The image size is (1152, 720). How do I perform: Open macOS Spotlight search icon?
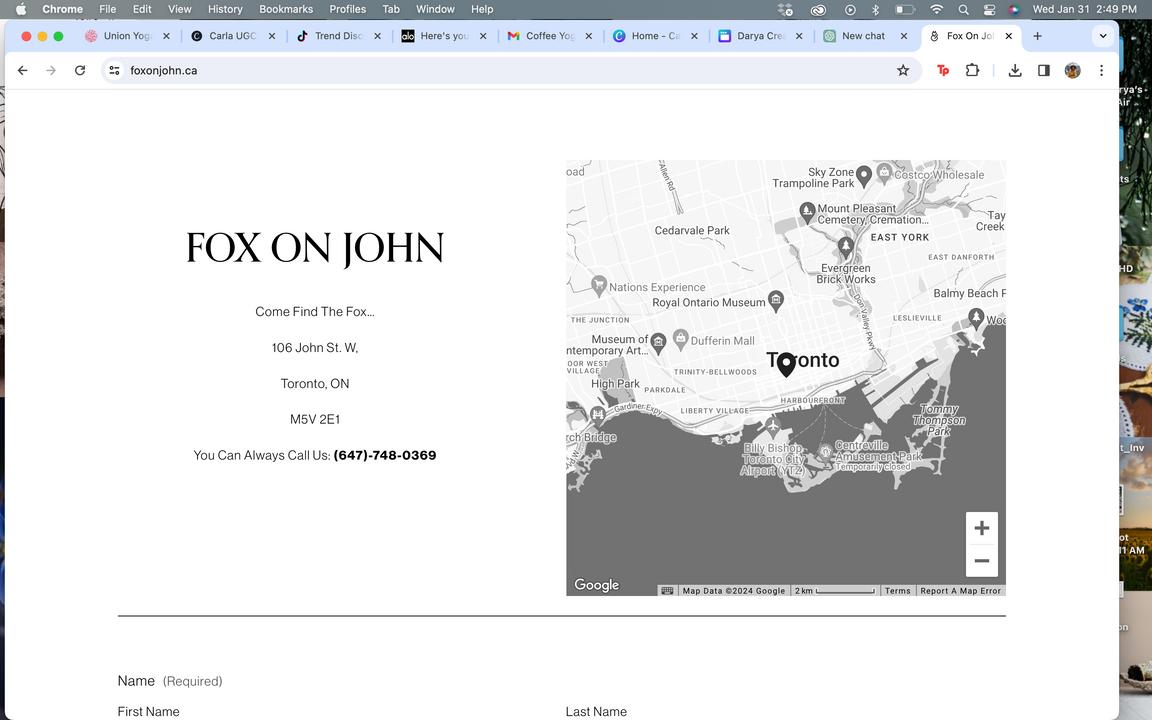click(x=963, y=9)
